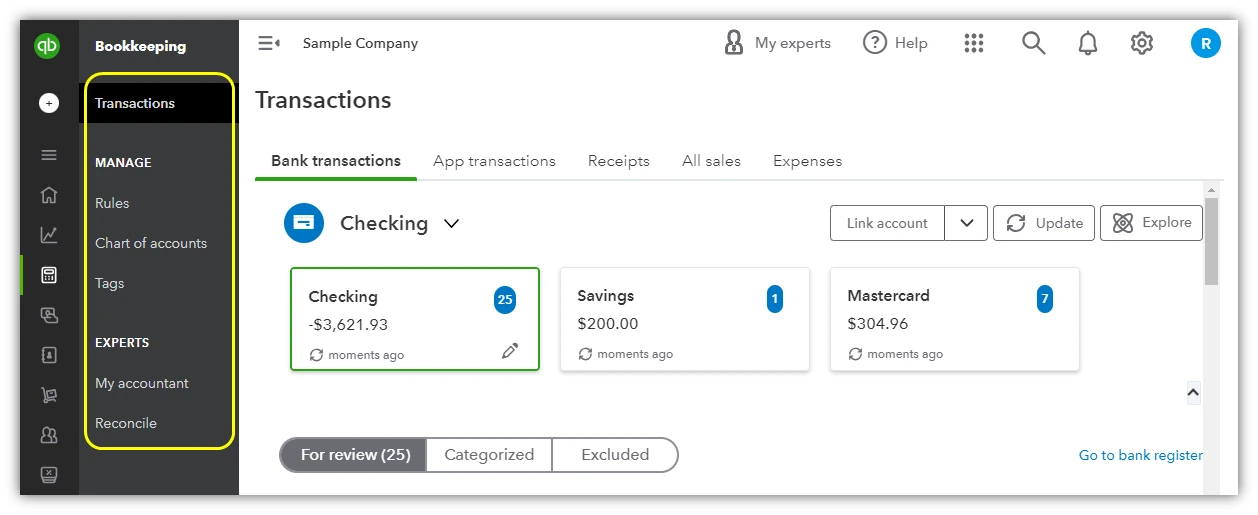Select the Excluded filter segment

coord(615,454)
